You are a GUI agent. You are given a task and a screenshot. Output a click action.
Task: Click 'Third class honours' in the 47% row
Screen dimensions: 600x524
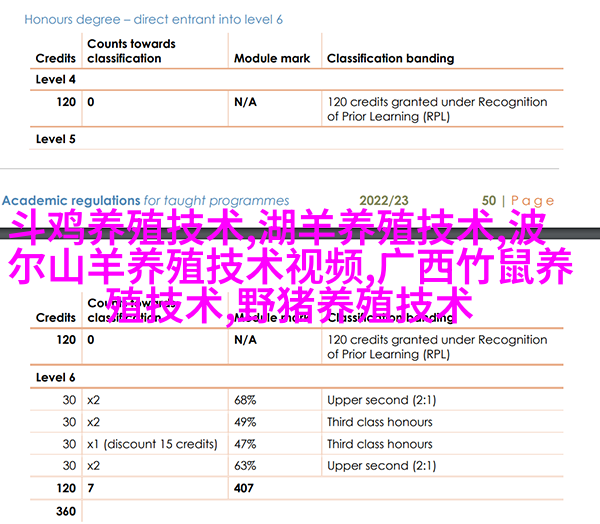point(380,444)
